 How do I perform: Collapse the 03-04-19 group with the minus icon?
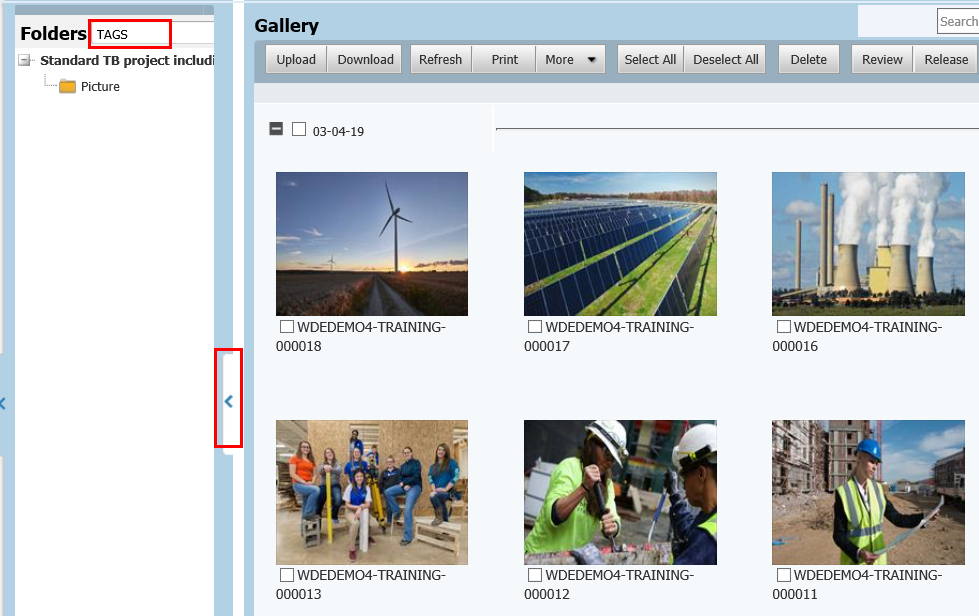274,128
